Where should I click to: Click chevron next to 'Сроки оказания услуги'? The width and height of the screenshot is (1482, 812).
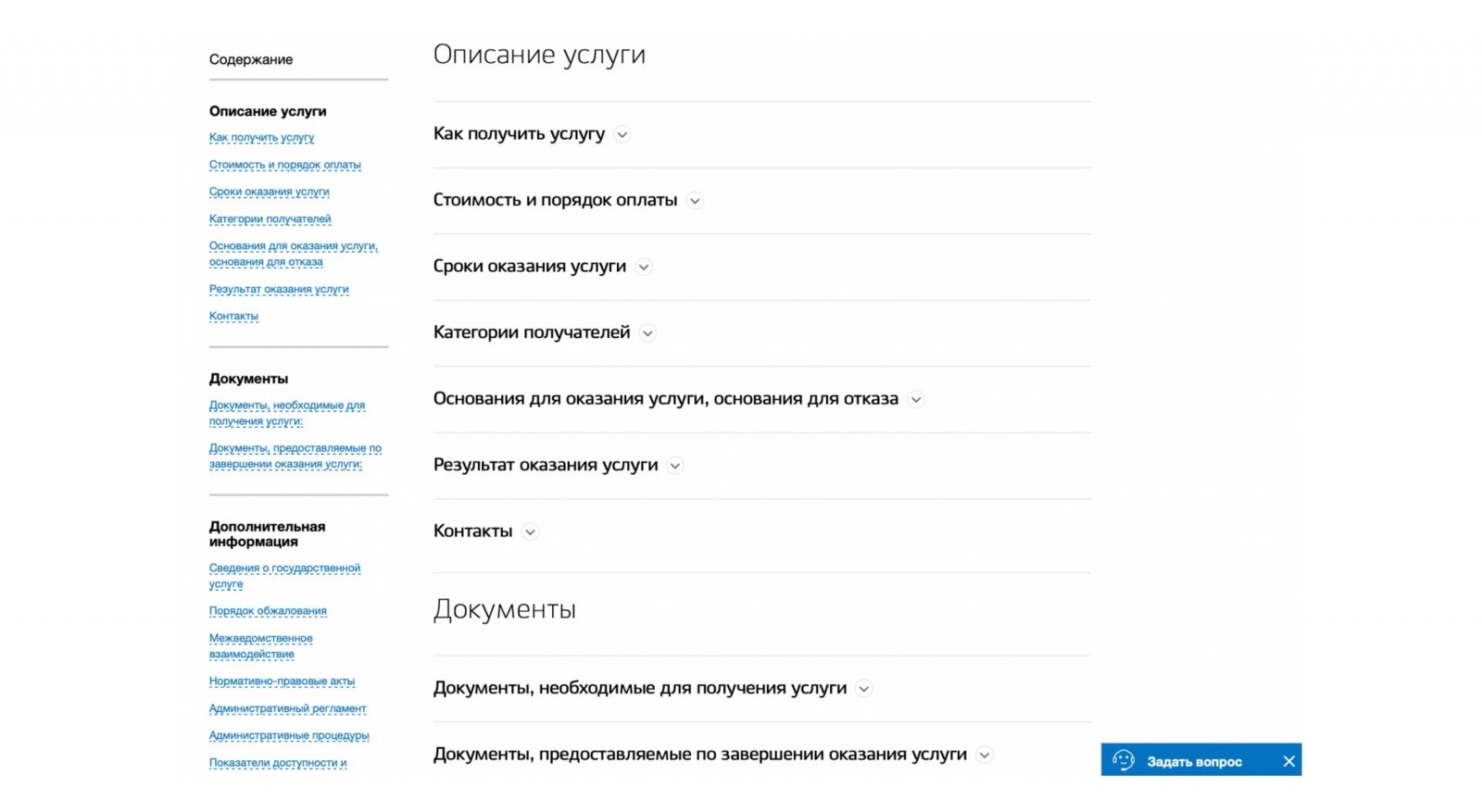[644, 268]
